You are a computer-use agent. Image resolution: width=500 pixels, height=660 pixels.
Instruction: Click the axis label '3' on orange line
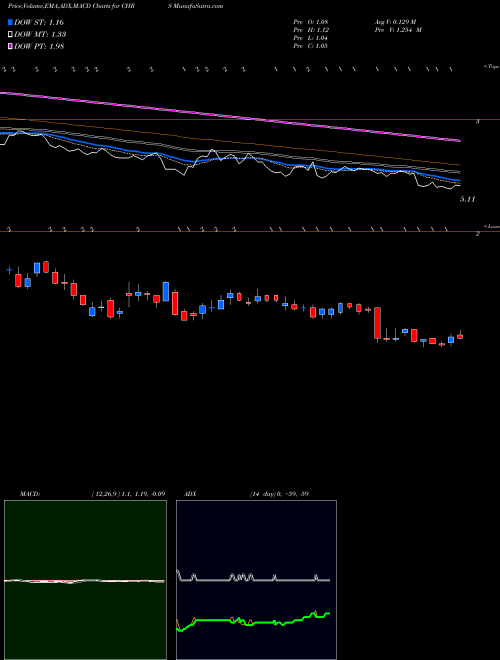point(477,122)
